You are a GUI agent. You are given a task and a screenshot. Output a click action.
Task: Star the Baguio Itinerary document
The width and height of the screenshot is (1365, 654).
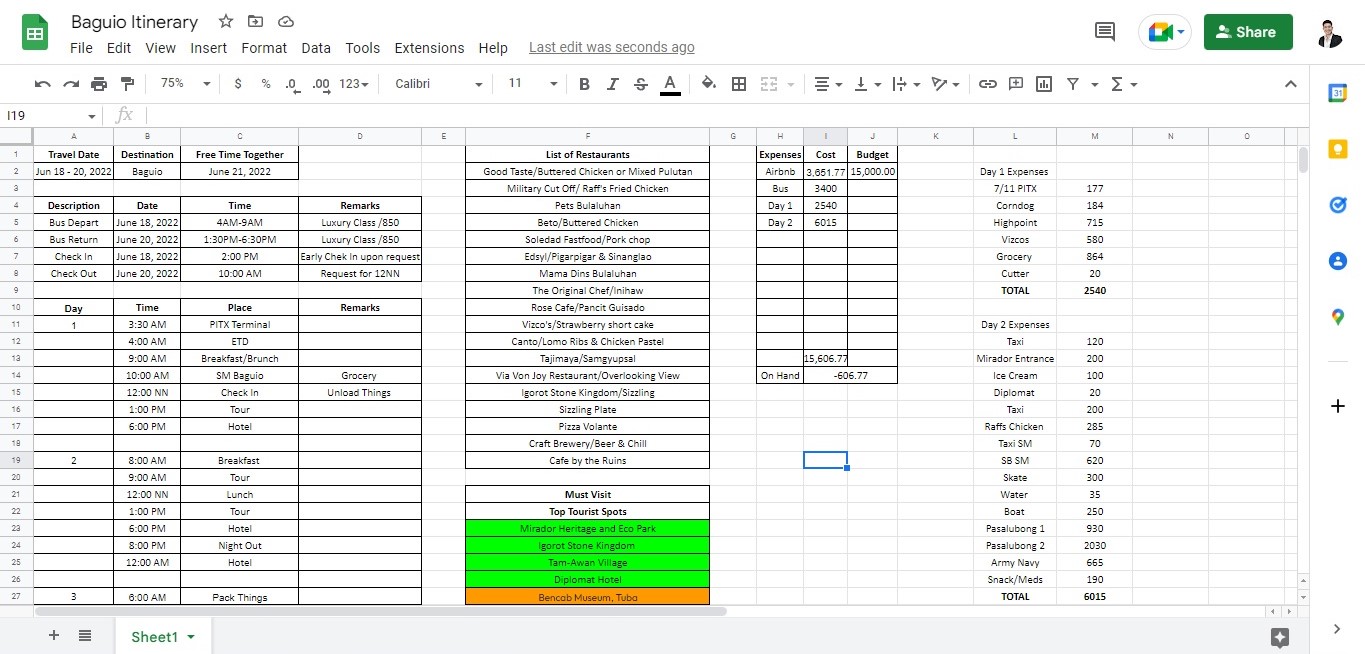226,21
